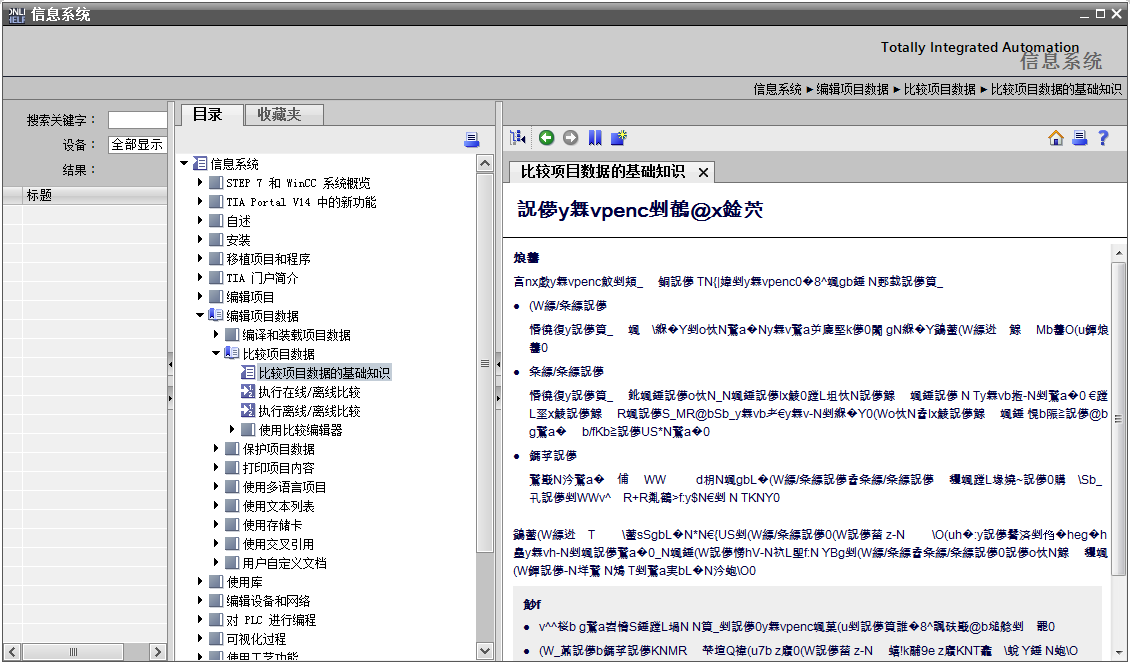Click the article pane scroll up arrow

1118,252
